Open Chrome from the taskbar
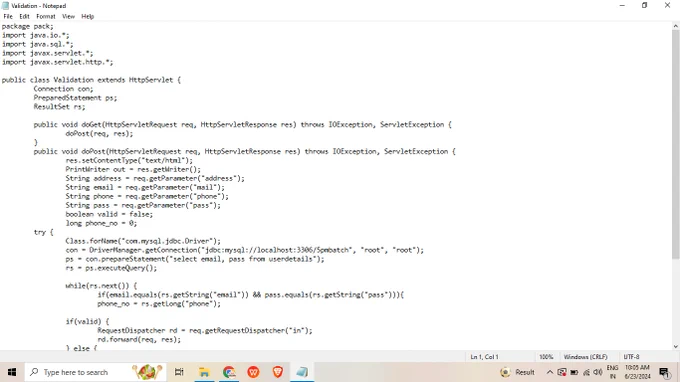Screen dimensions: 680x382 click(229, 372)
